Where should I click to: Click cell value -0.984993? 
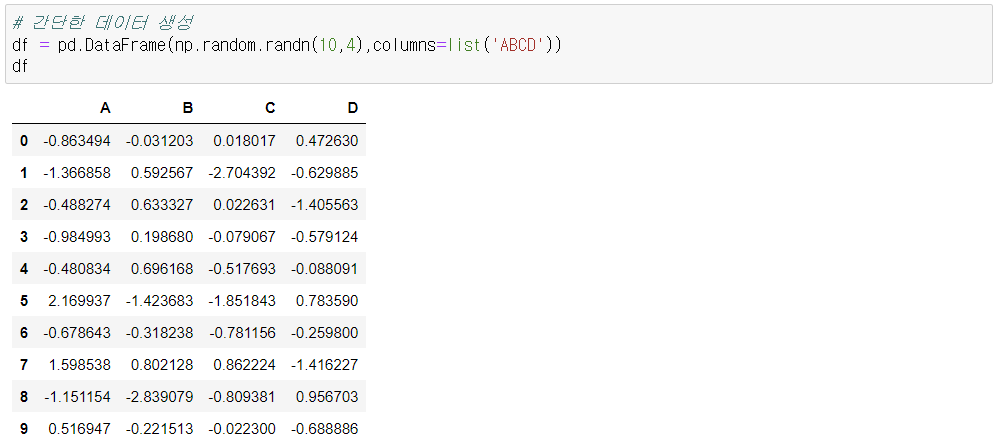[77, 237]
